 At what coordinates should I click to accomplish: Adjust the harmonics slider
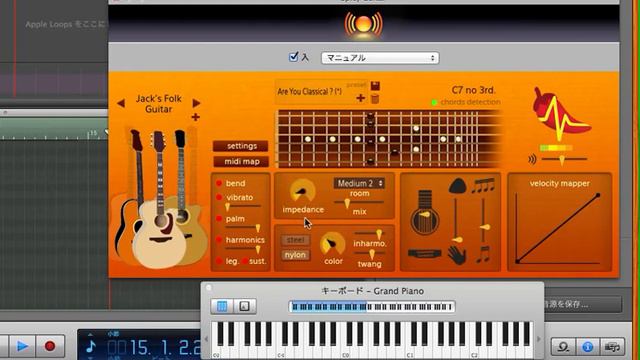[244, 249]
